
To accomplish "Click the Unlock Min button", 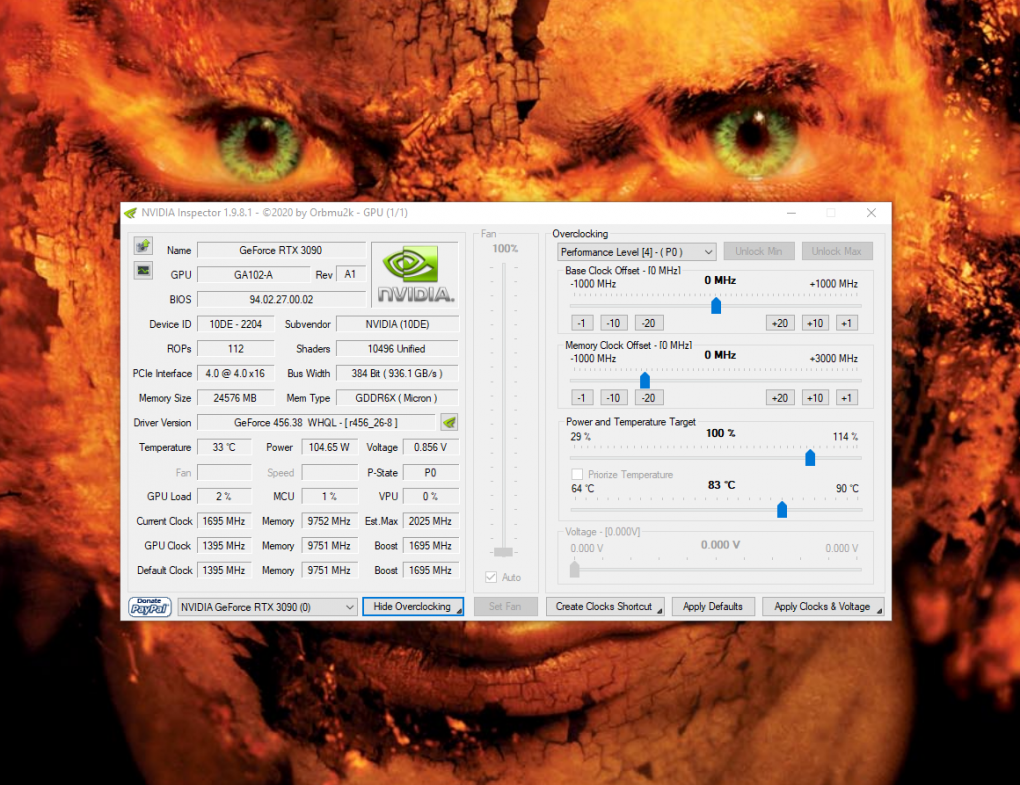I will [x=758, y=252].
